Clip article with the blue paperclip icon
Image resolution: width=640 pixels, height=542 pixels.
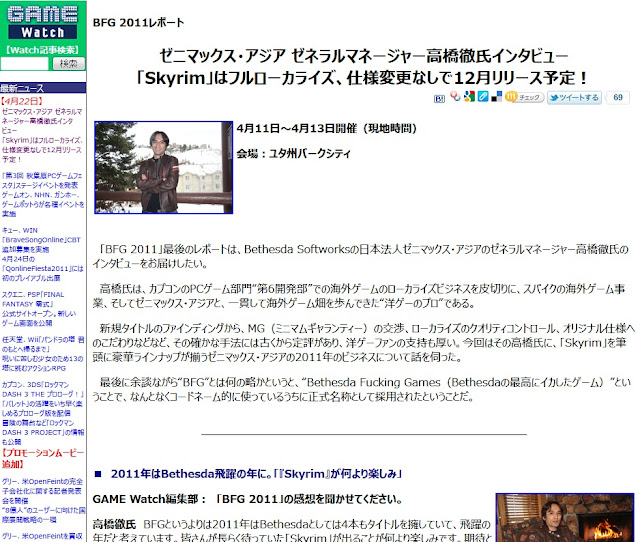coord(483,97)
